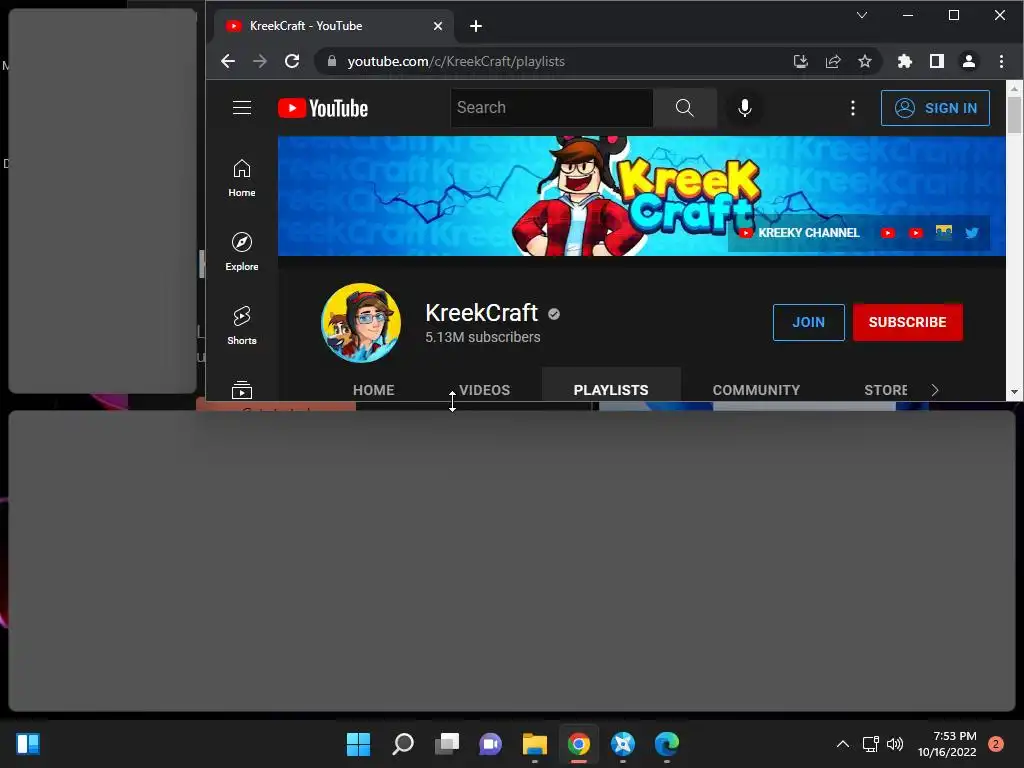Image resolution: width=1024 pixels, height=768 pixels.
Task: Open Microsoft Edge from taskbar
Action: (x=667, y=744)
